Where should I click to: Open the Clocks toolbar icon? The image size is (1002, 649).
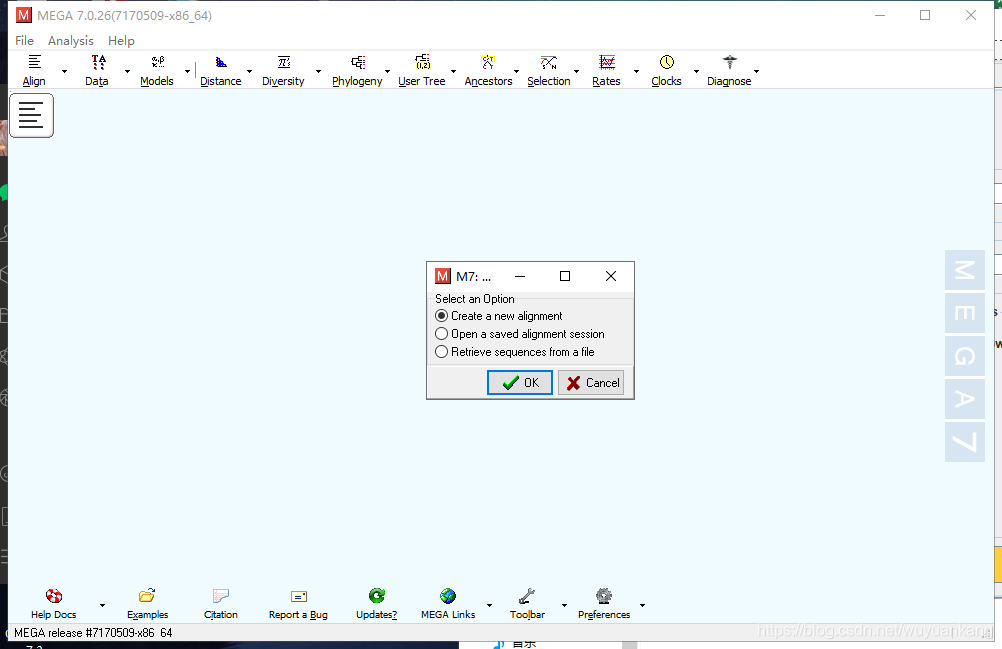[667, 62]
